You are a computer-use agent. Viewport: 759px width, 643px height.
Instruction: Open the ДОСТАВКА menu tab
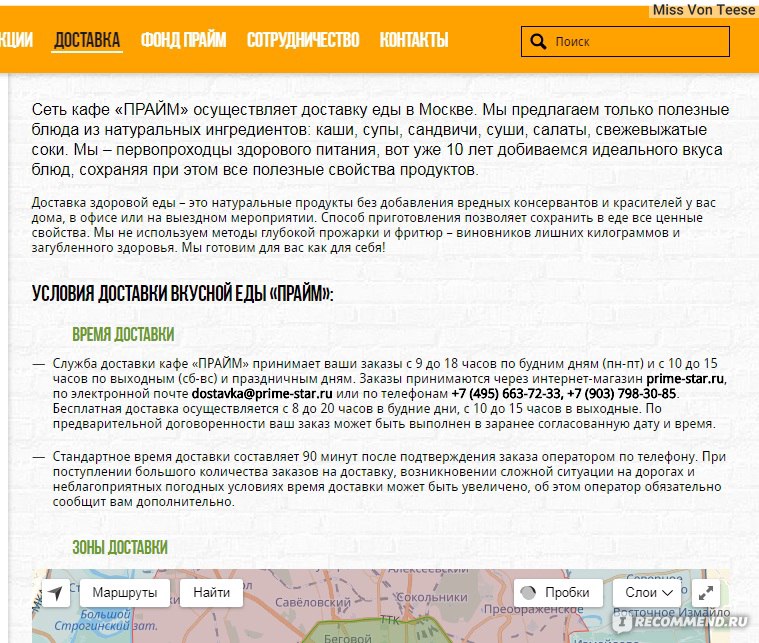coord(87,40)
